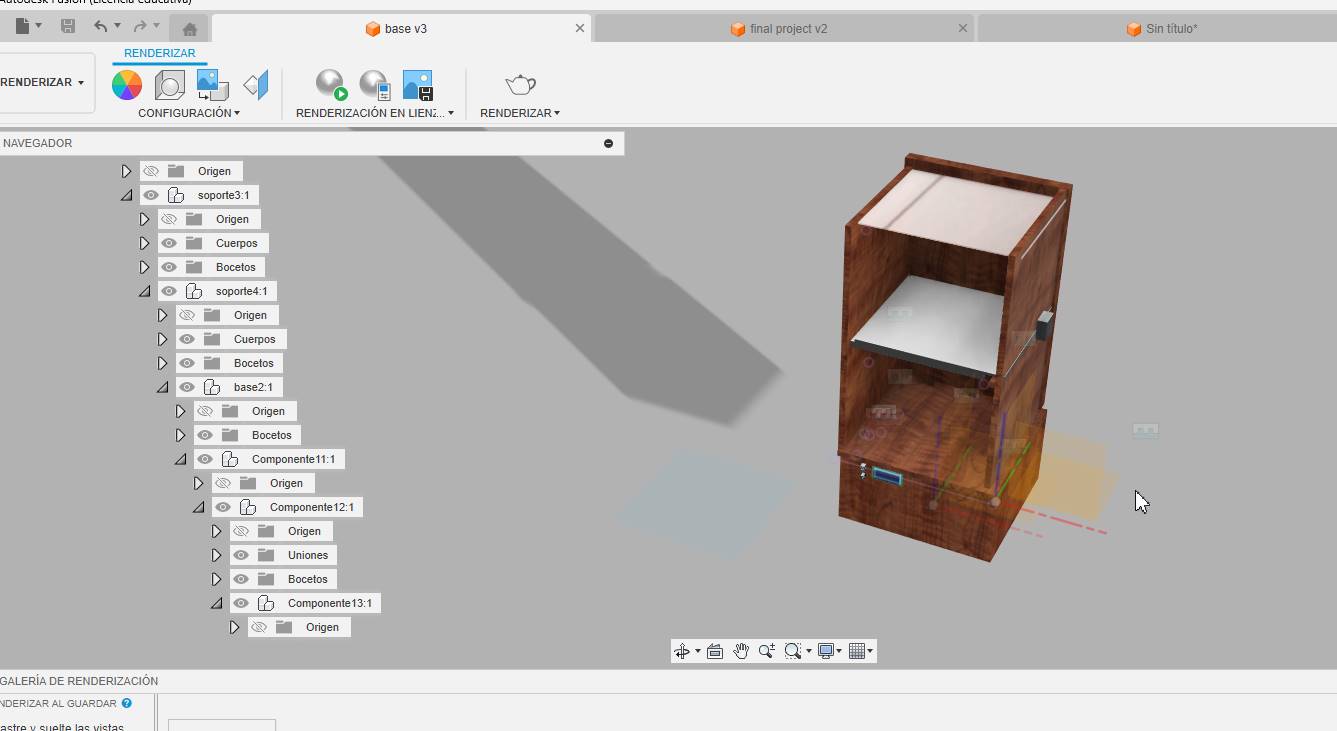Capture image with save-picture icon
This screenshot has height=731, width=1337.
coord(417,85)
